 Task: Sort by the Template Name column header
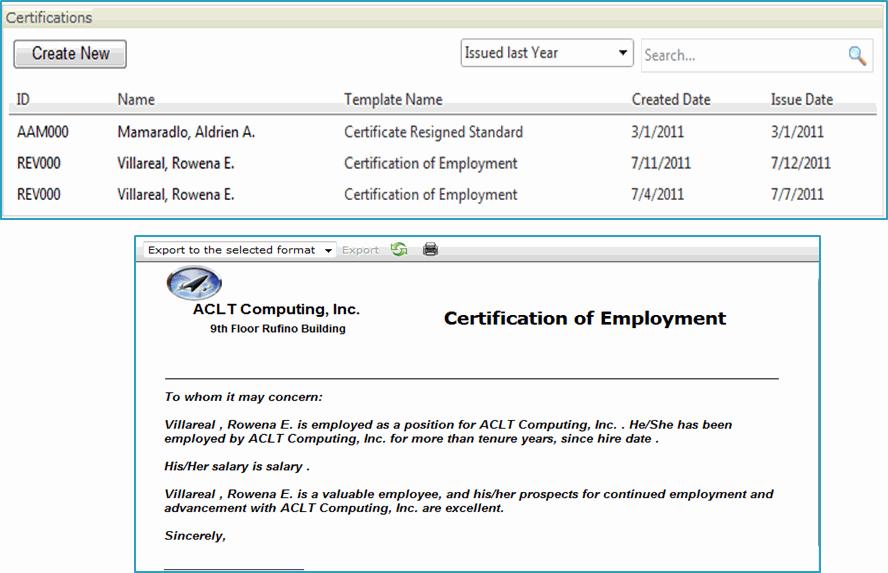pyautogui.click(x=393, y=100)
